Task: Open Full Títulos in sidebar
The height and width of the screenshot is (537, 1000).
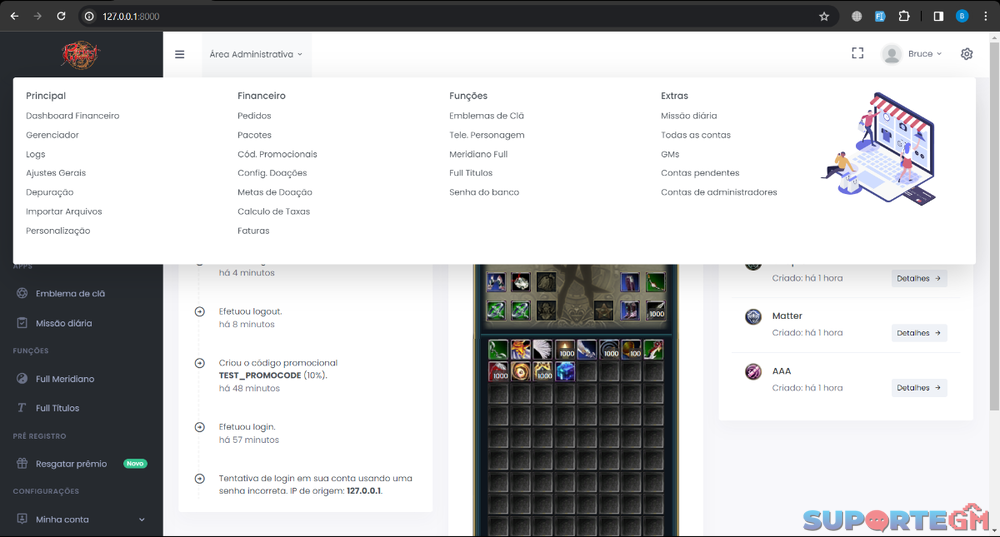Action: (57, 408)
